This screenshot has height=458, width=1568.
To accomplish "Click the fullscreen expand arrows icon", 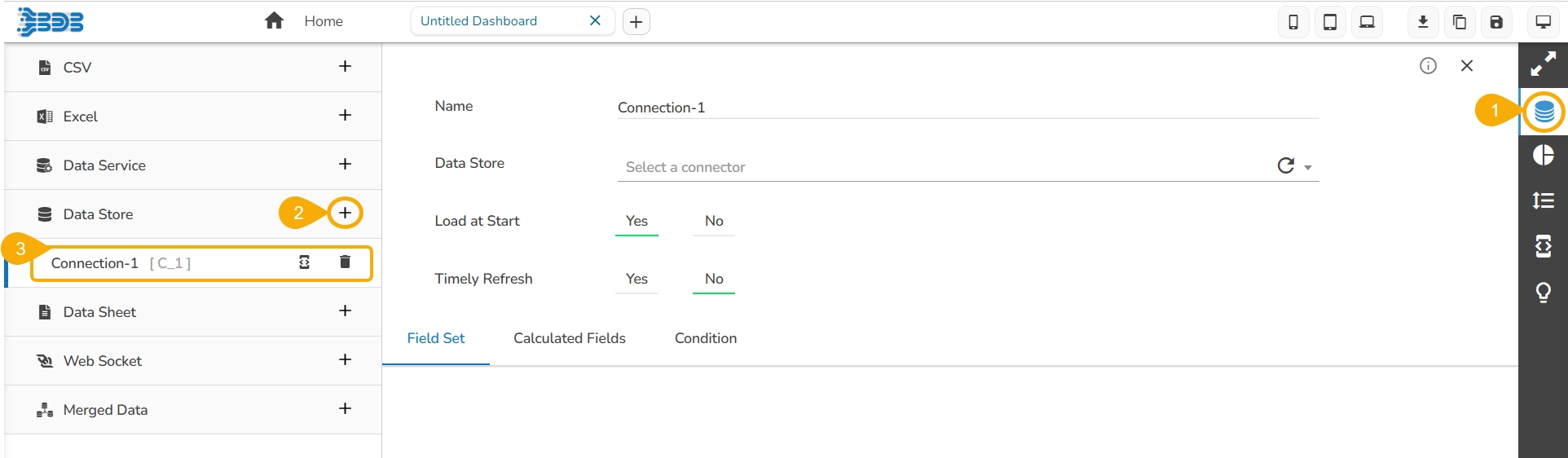I will [x=1544, y=64].
